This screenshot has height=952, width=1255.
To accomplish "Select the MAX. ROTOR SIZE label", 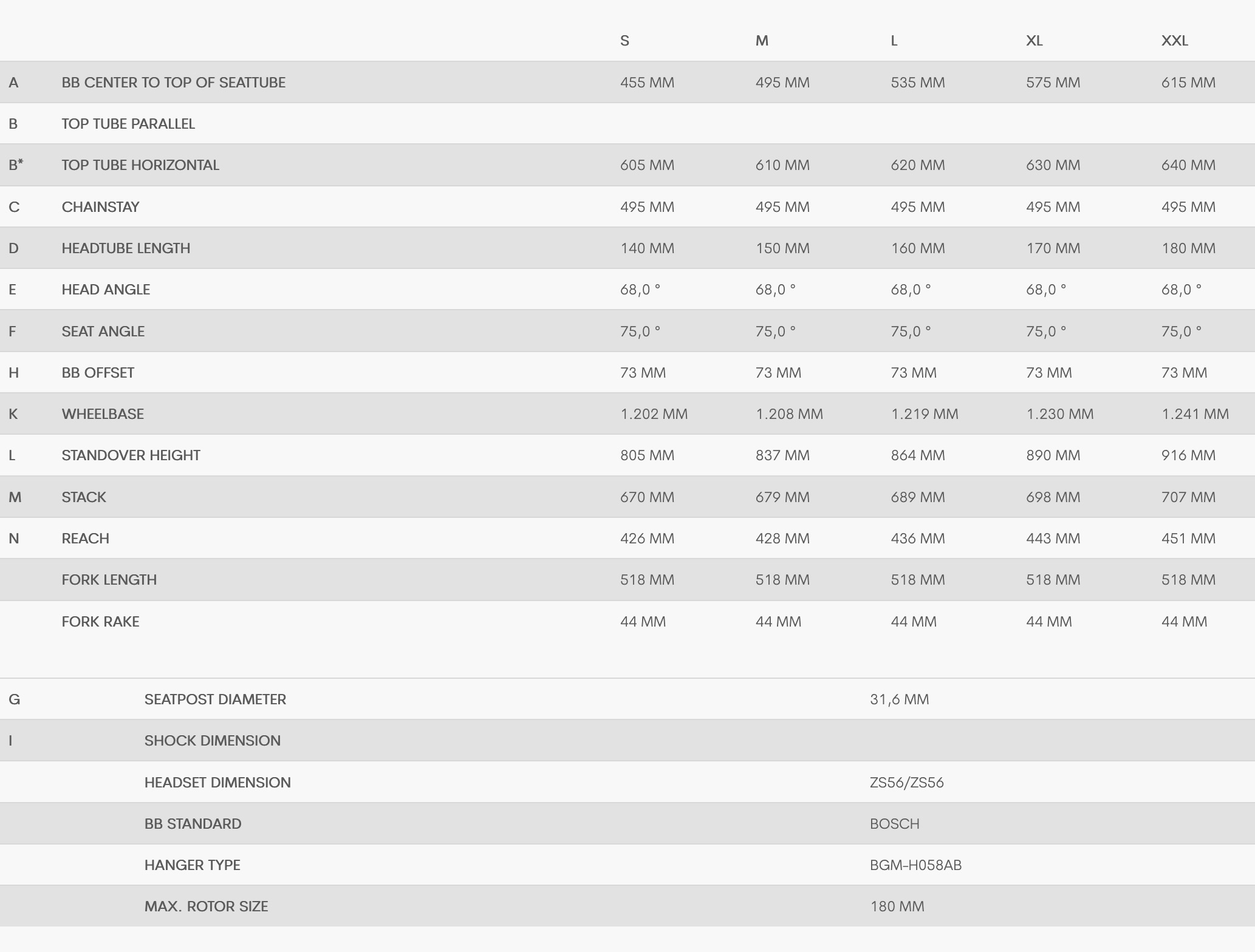I will pyautogui.click(x=206, y=906).
